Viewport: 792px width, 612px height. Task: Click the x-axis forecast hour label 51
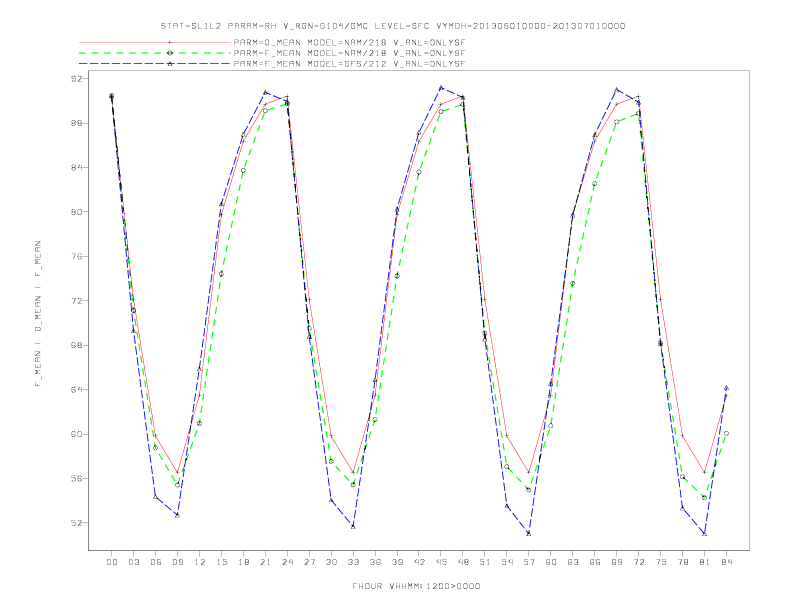point(485,562)
